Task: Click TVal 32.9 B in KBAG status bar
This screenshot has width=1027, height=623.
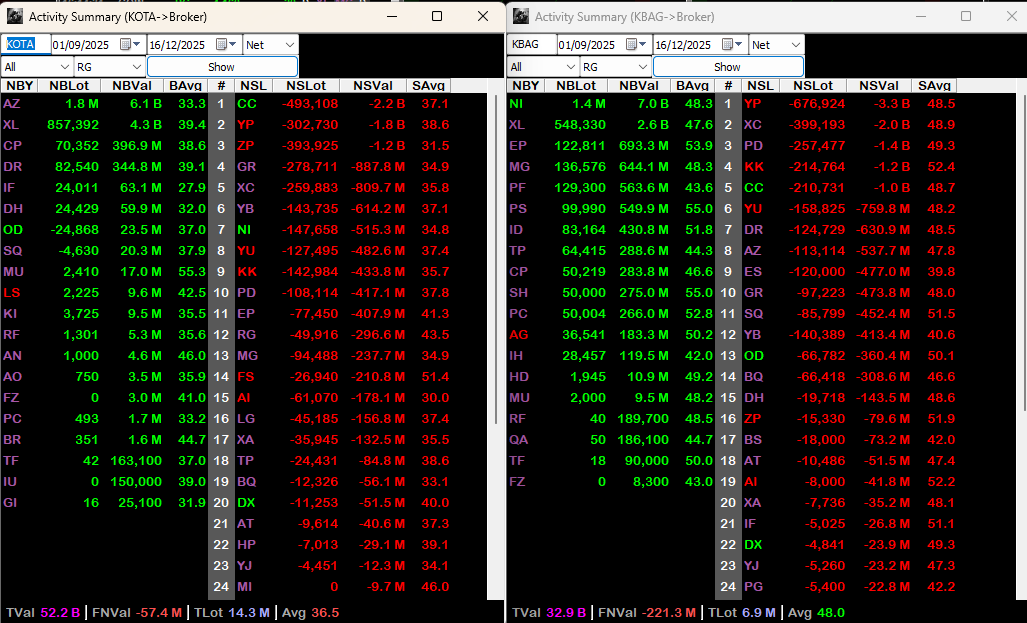Action: click(549, 613)
